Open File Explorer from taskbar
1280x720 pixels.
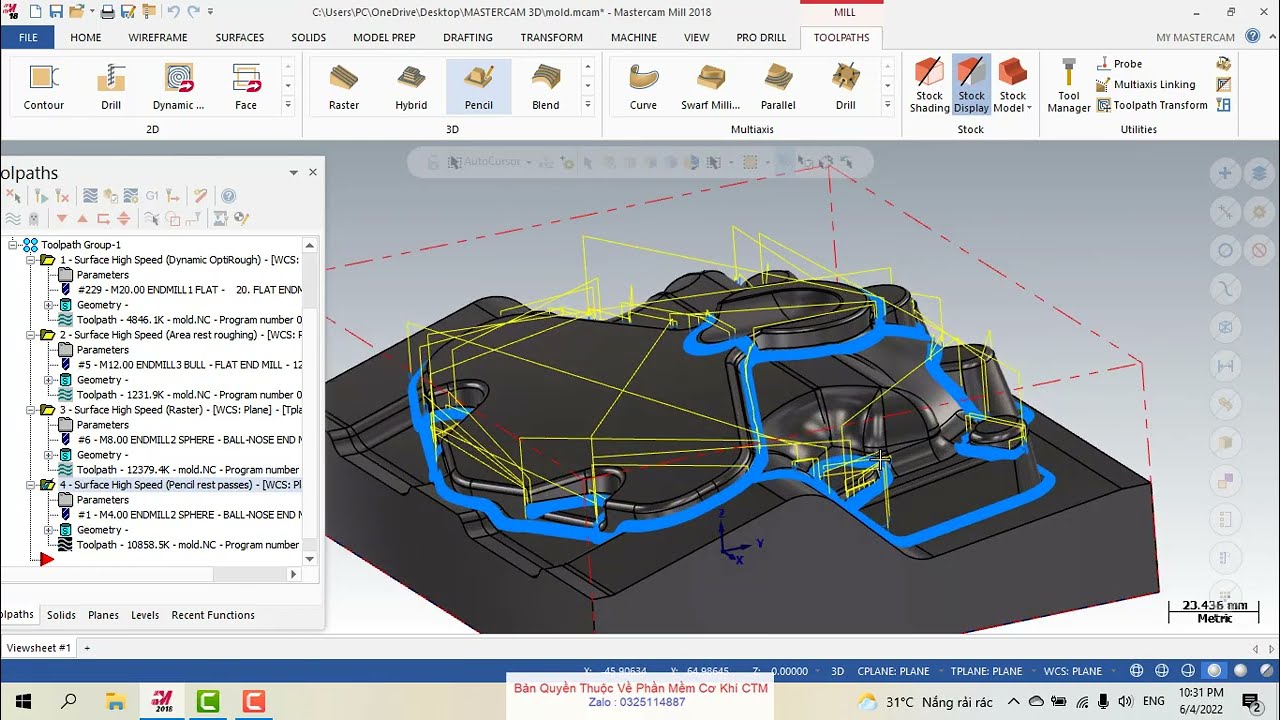(116, 701)
